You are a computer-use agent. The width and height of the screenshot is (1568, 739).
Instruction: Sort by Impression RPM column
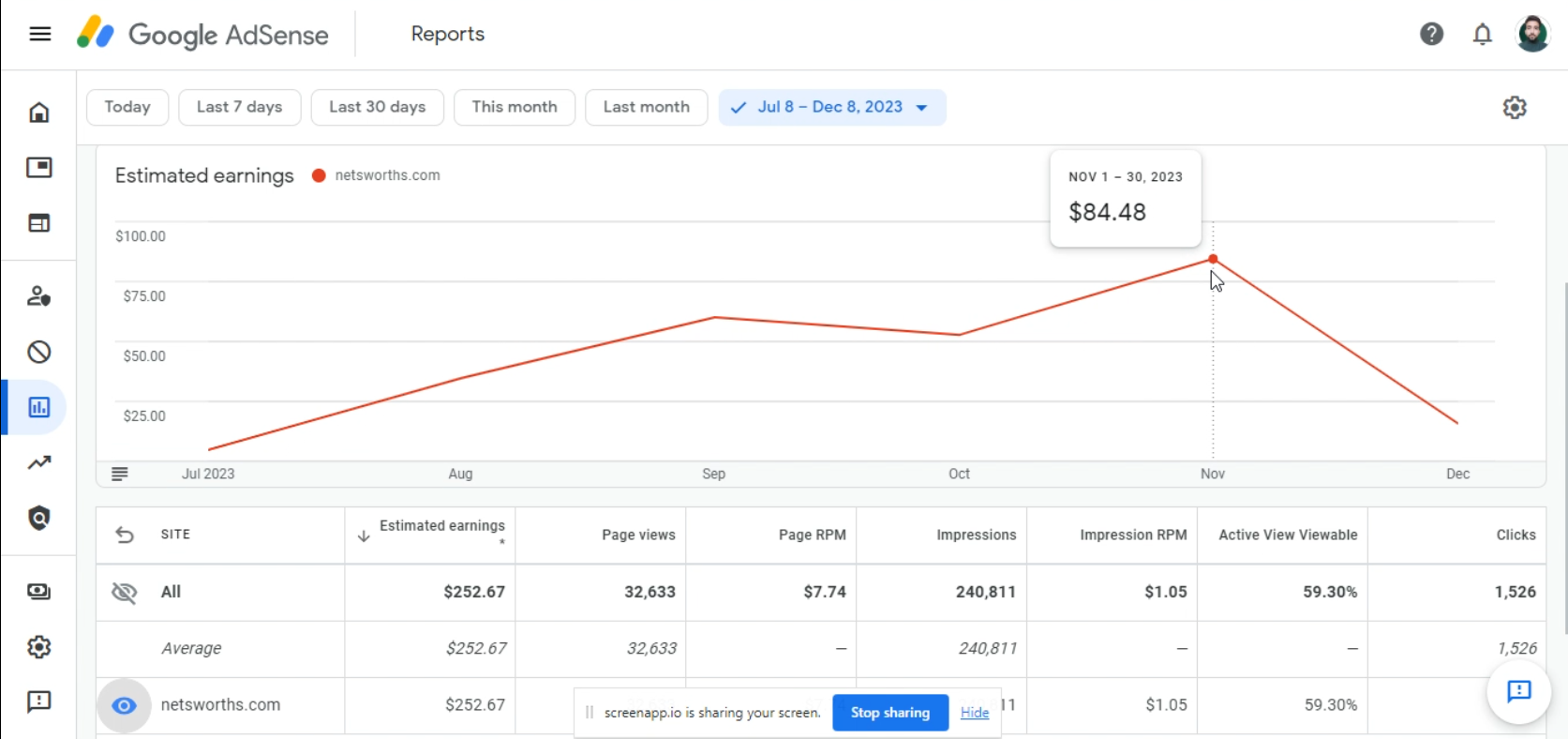coord(1133,535)
